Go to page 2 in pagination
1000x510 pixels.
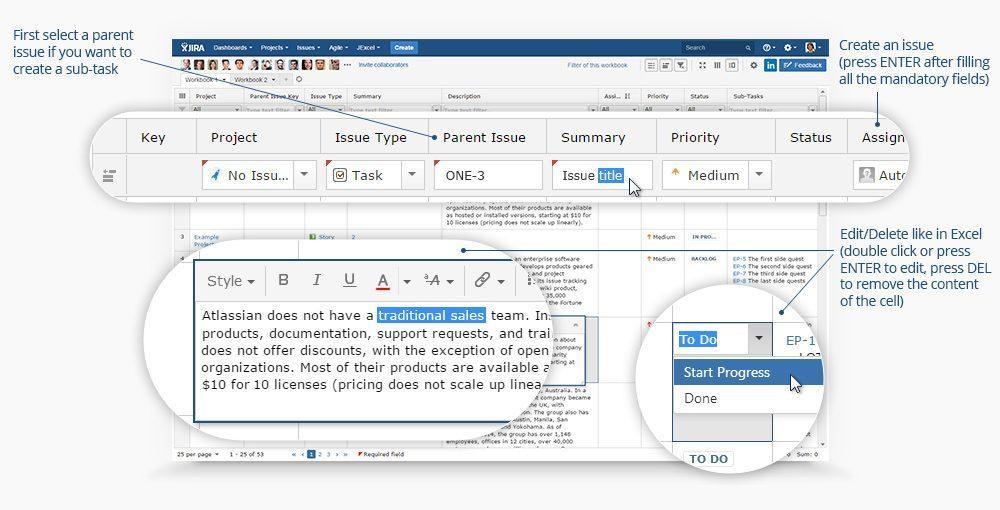pos(320,455)
